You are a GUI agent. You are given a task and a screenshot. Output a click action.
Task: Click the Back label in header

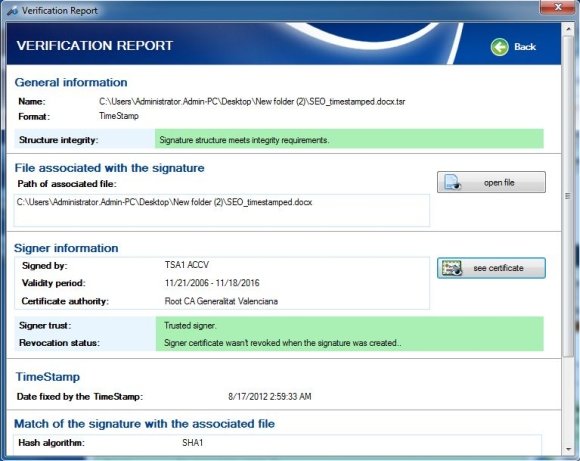click(525, 47)
